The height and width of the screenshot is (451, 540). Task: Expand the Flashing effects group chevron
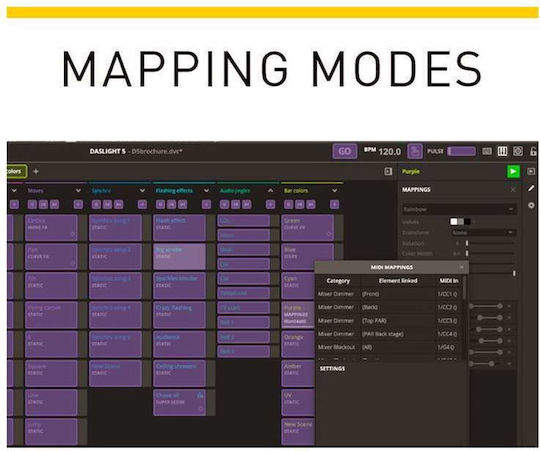point(206,190)
